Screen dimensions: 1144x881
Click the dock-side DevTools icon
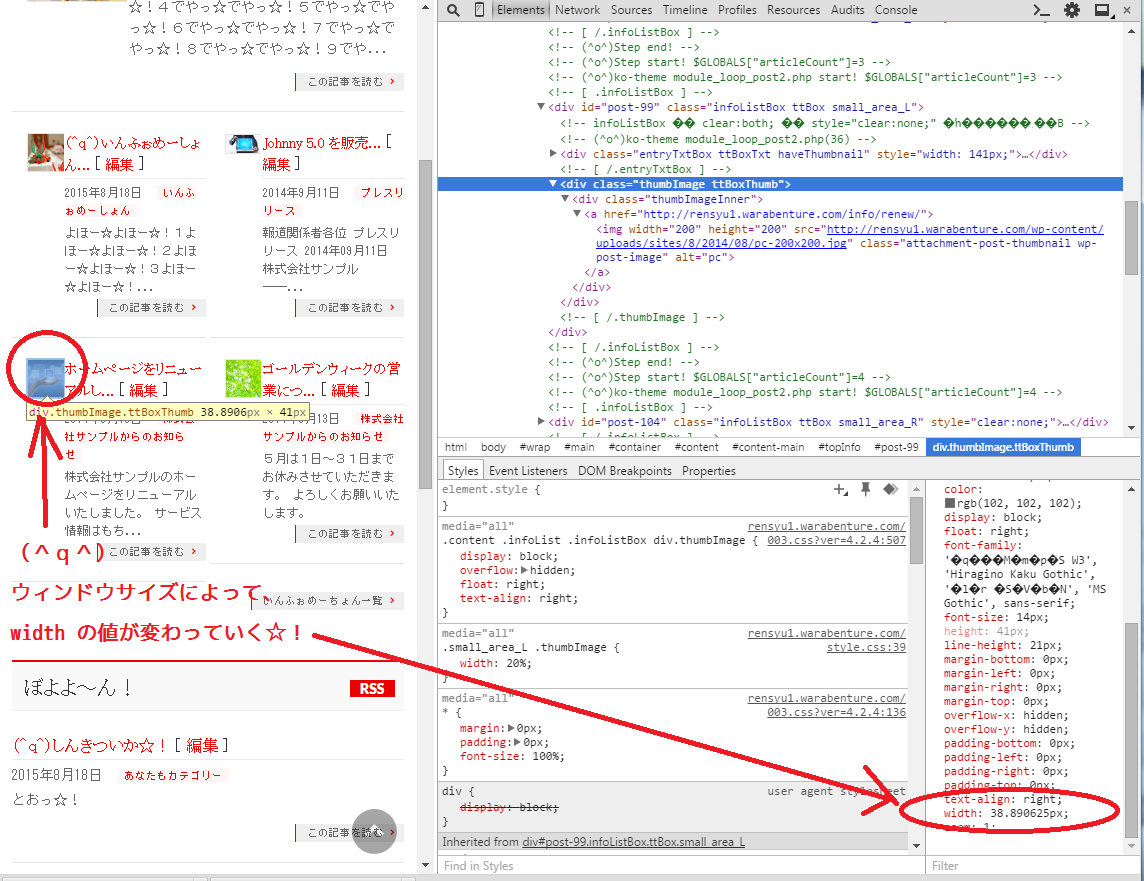[1102, 10]
